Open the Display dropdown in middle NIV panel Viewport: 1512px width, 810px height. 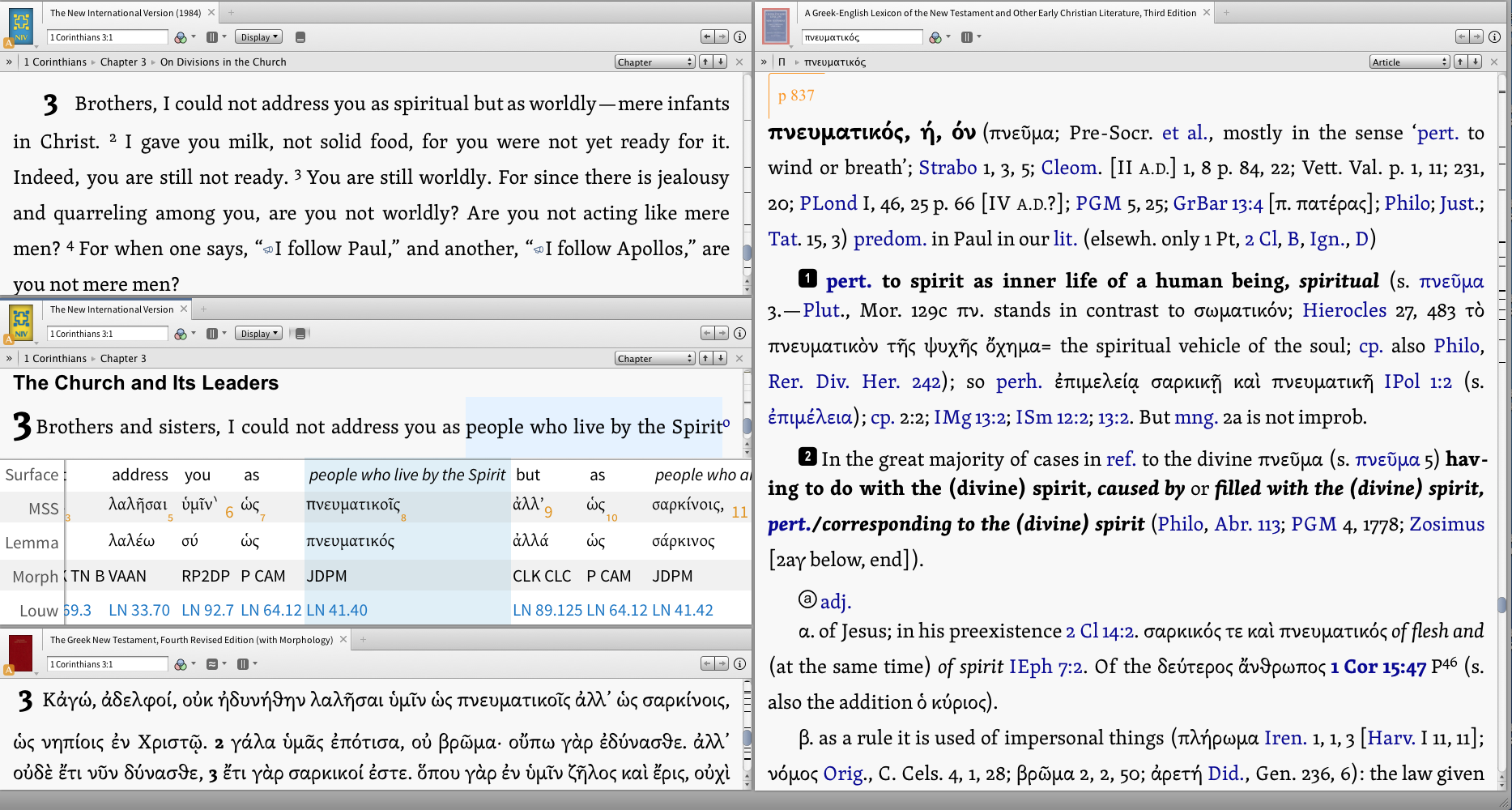click(x=258, y=334)
